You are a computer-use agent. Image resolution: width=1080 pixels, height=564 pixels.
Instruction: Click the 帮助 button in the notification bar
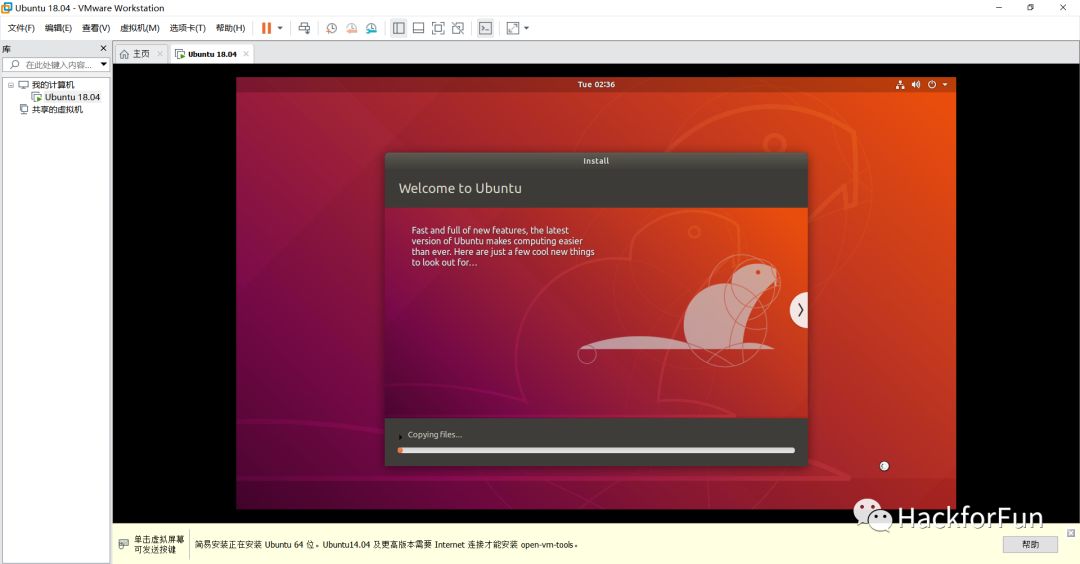[x=1030, y=544]
